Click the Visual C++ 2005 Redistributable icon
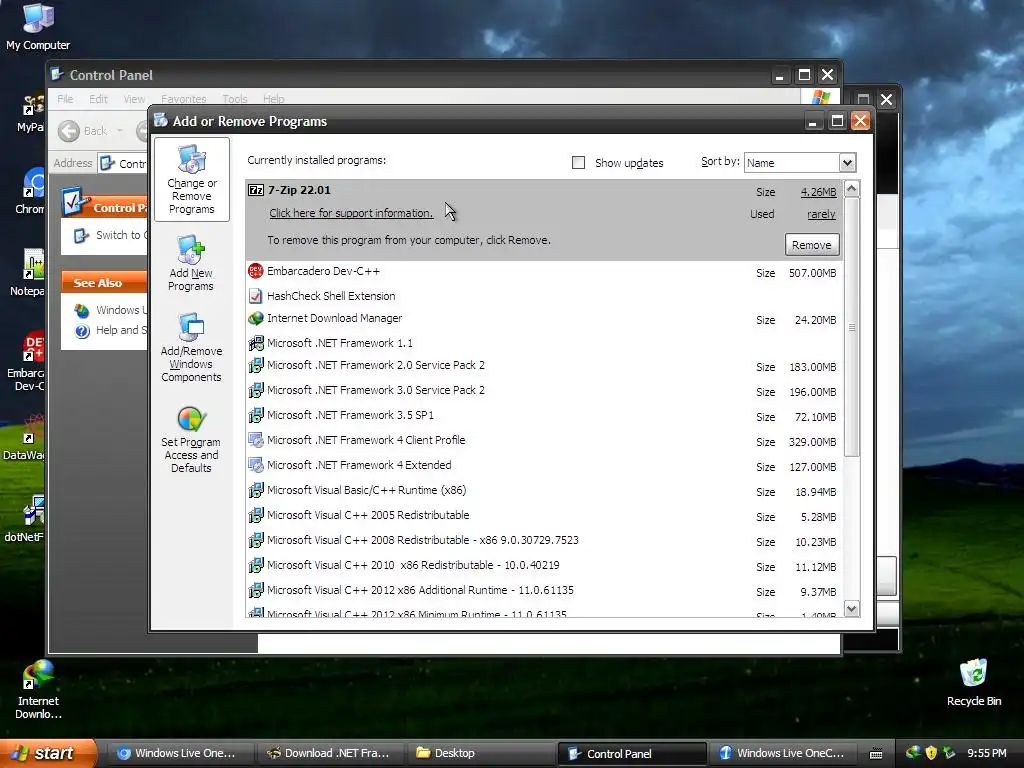The image size is (1024, 768). coord(256,515)
